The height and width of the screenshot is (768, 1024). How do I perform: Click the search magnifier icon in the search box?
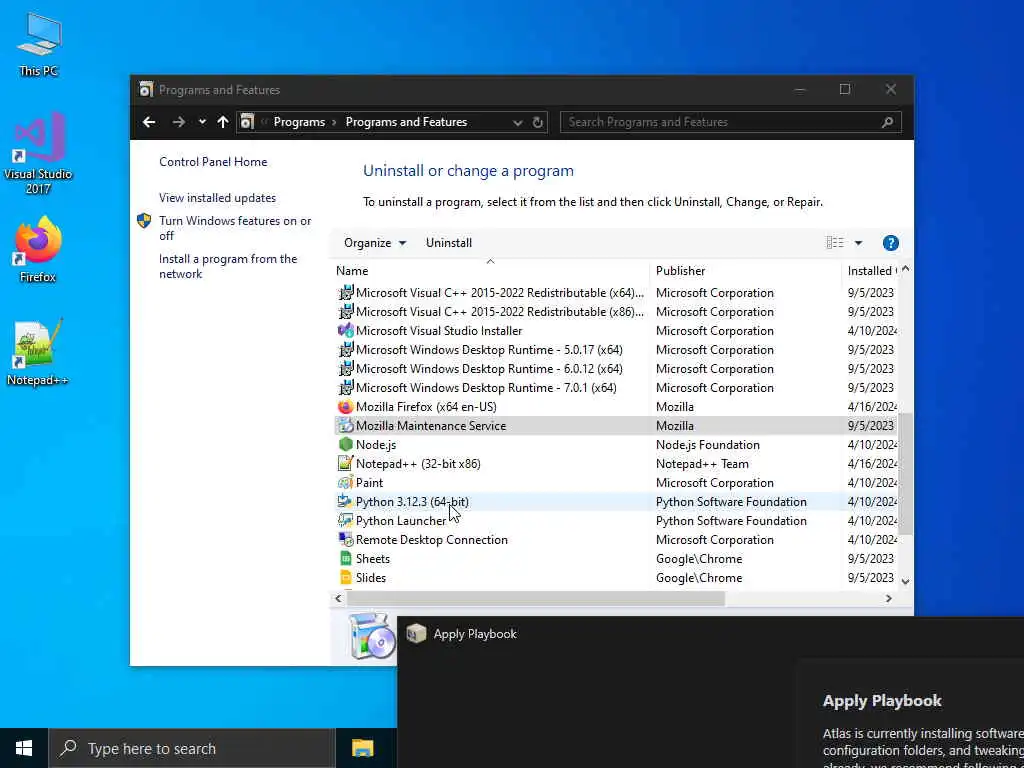[x=887, y=122]
